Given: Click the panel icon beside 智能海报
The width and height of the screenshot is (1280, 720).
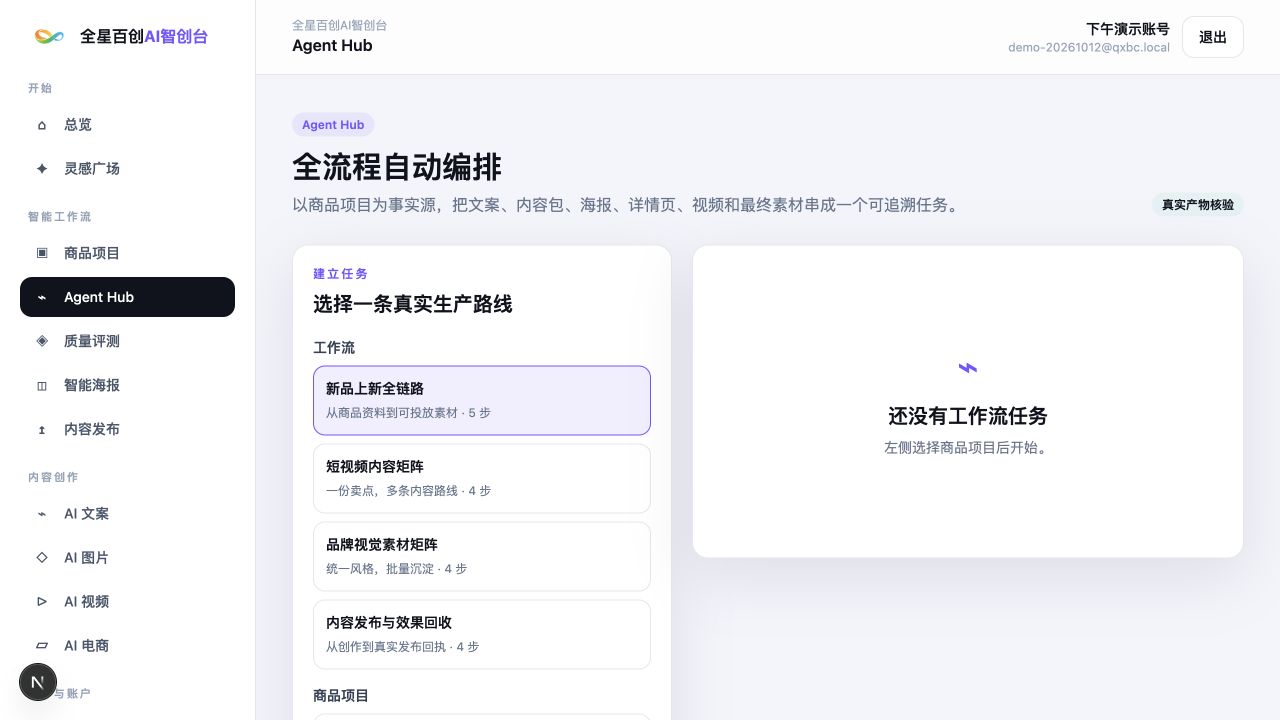Looking at the screenshot, I should click(42, 385).
